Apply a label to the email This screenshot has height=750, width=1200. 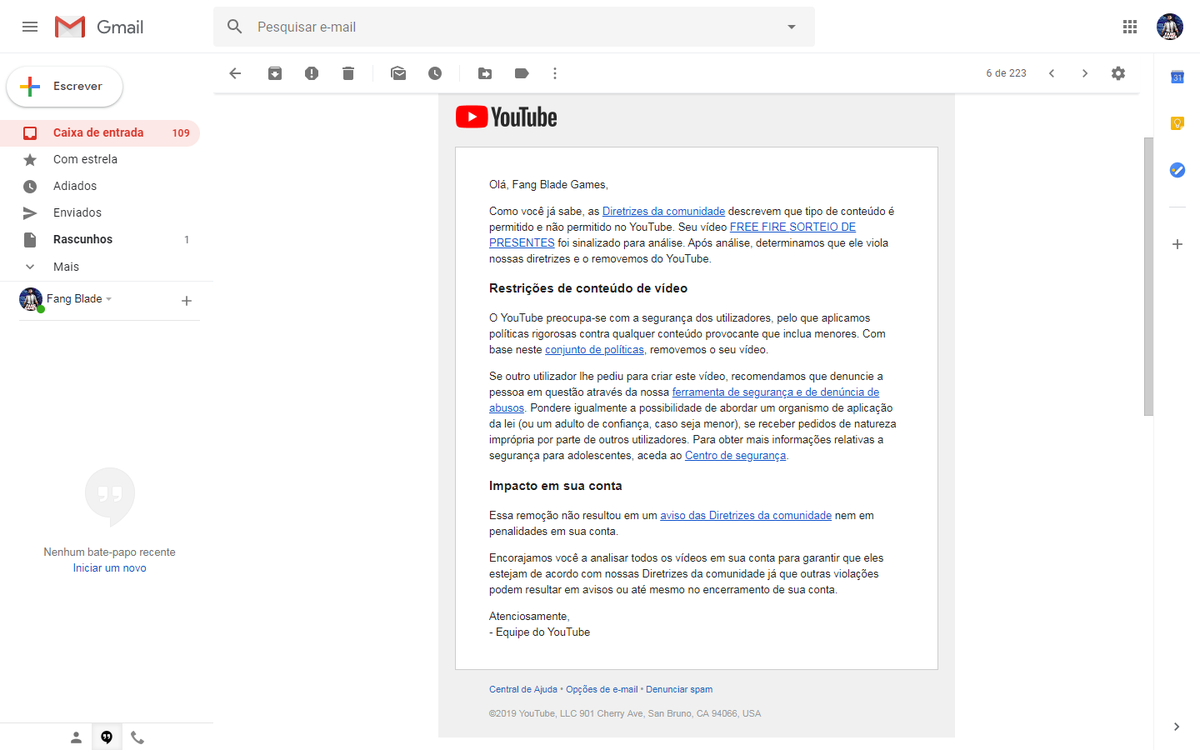[521, 73]
